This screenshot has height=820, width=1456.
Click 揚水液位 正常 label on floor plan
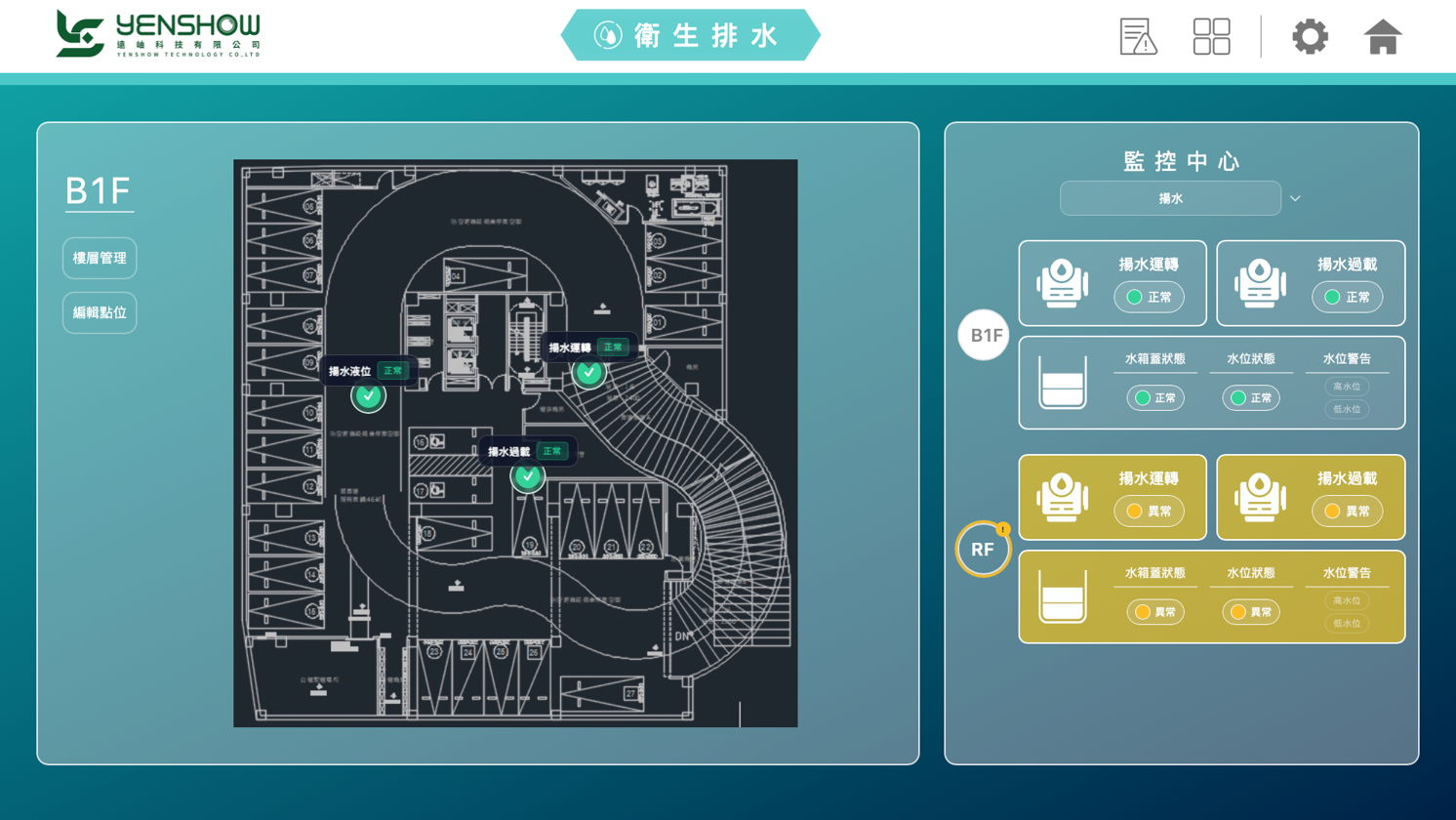[x=368, y=371]
